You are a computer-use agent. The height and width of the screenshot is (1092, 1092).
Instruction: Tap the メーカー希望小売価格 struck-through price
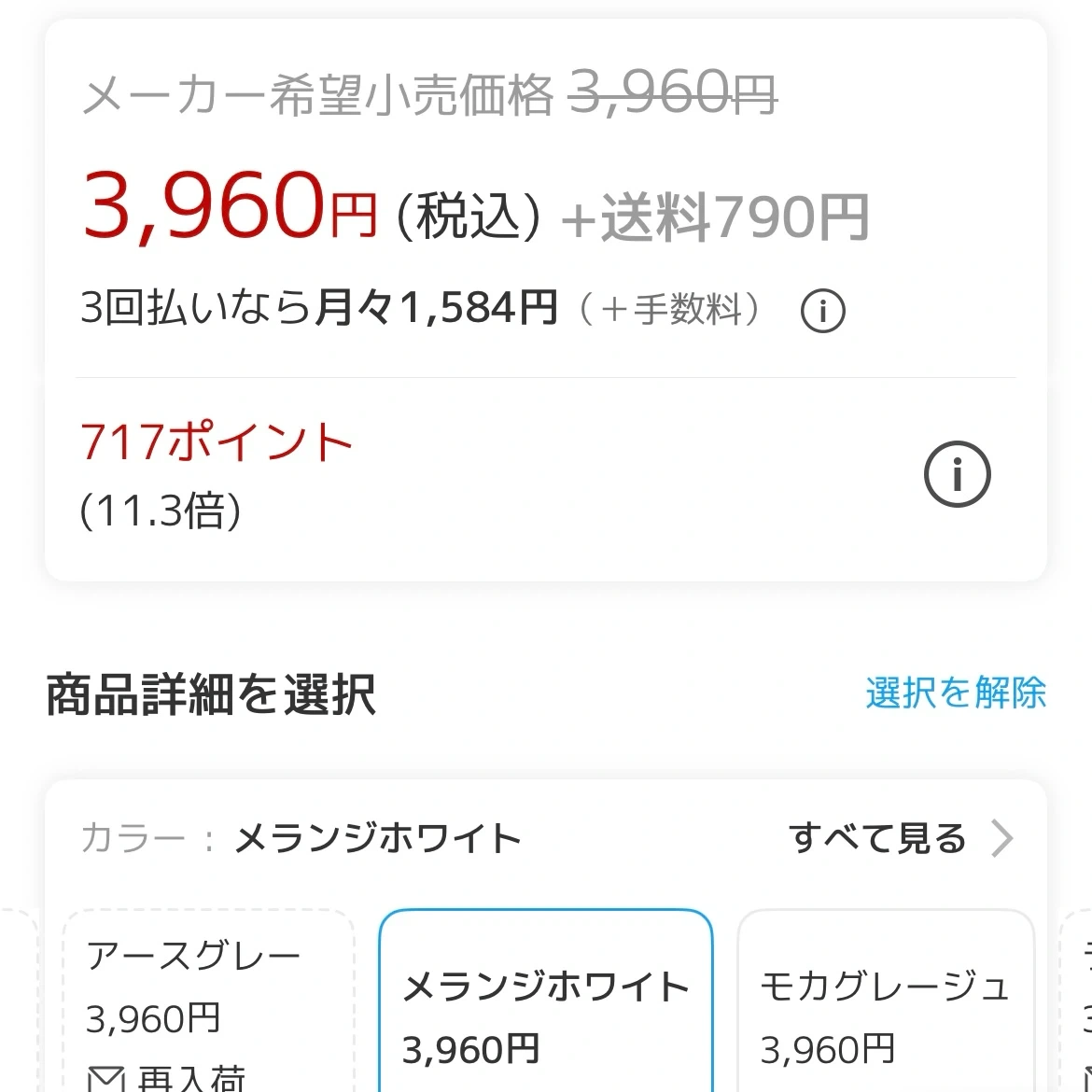[429, 93]
